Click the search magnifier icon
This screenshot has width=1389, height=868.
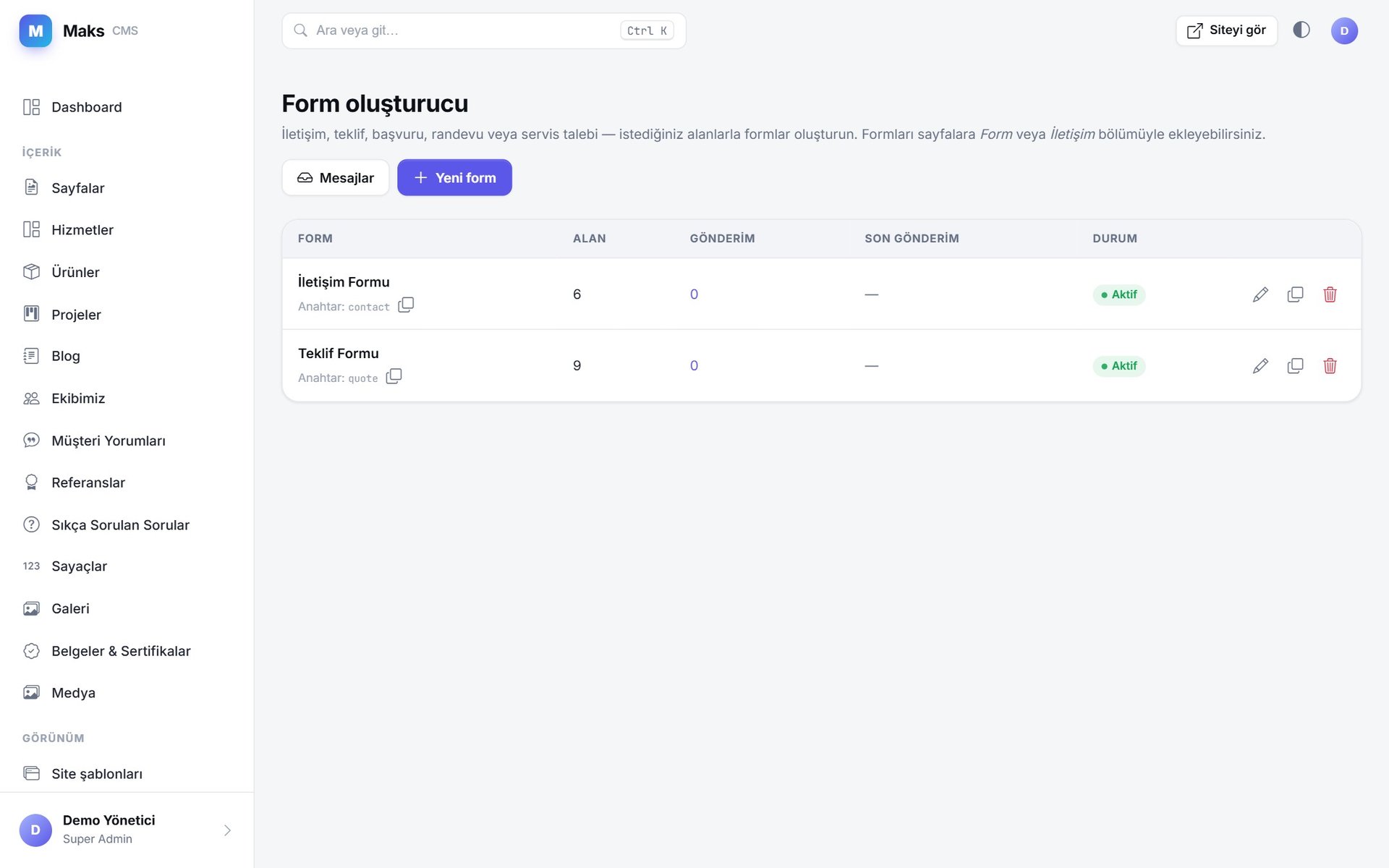[x=300, y=30]
